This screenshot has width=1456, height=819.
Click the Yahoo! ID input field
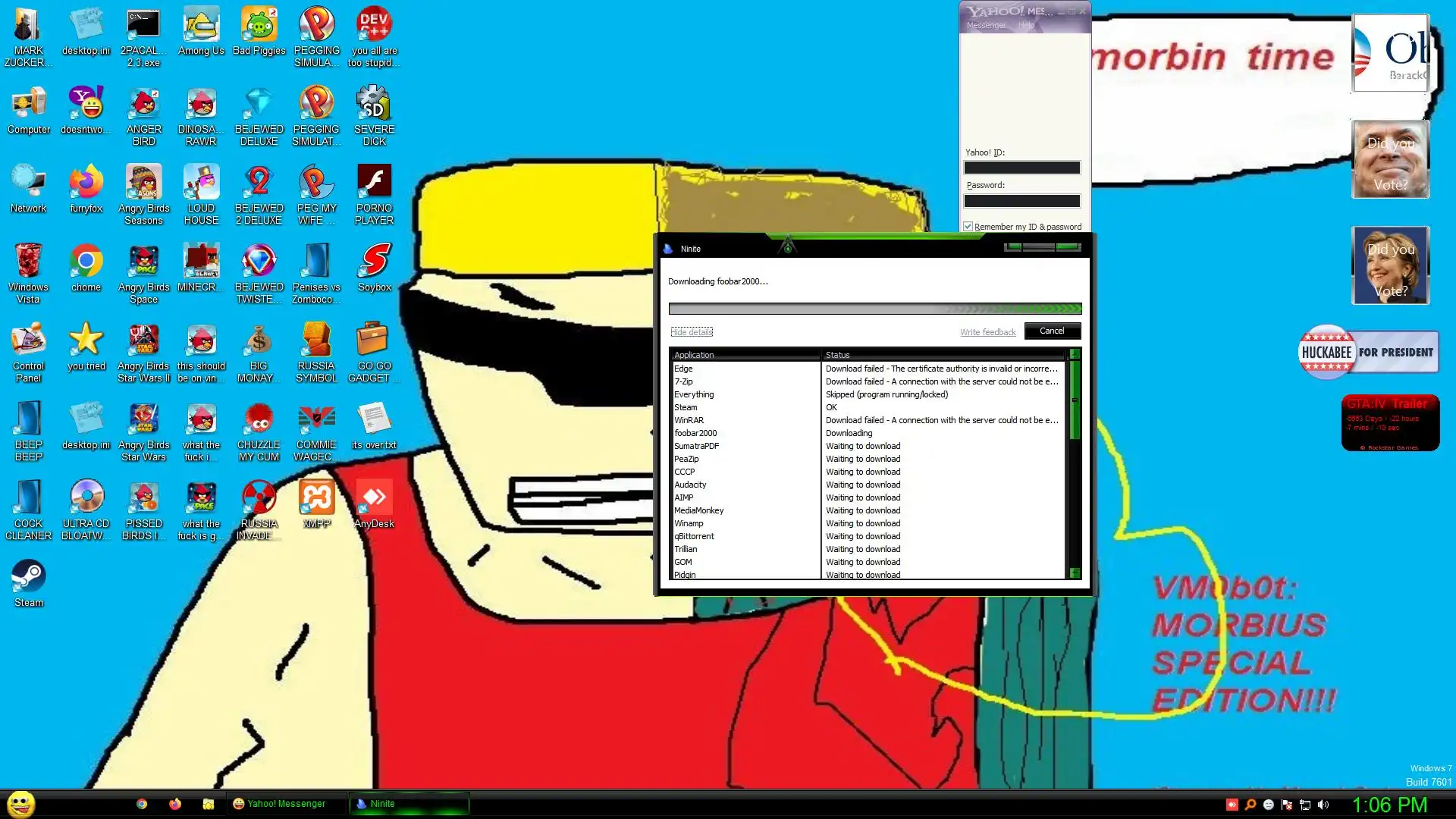click(x=1021, y=168)
